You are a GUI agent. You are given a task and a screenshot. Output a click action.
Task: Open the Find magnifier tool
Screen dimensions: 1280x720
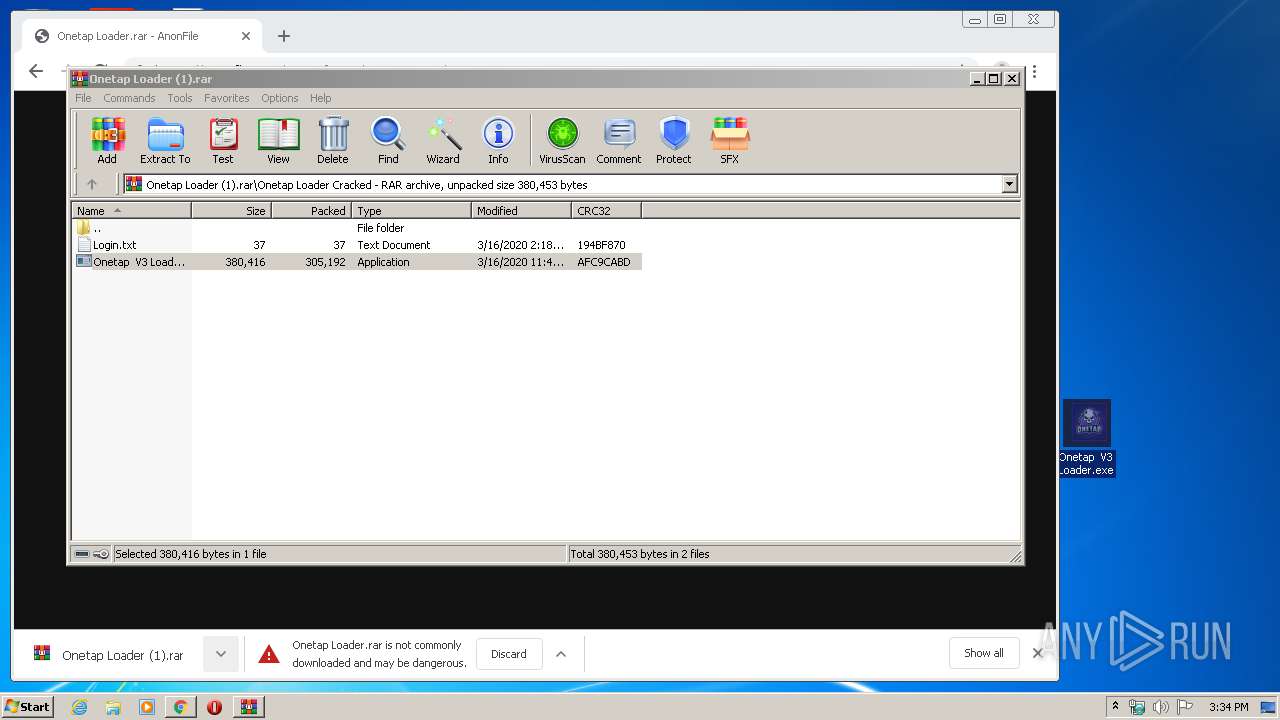(x=388, y=140)
